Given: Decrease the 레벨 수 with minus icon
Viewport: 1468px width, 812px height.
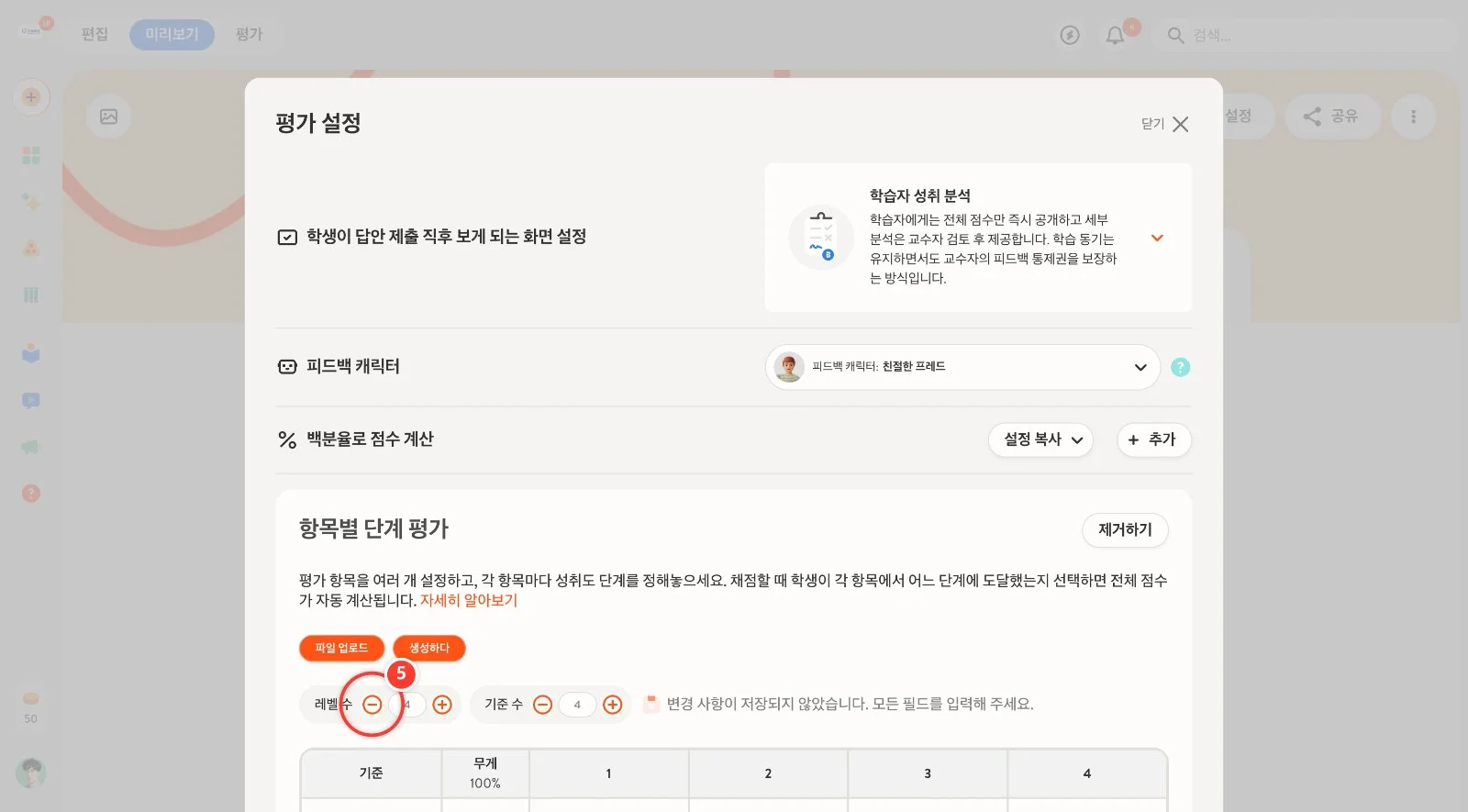Looking at the screenshot, I should 372,705.
